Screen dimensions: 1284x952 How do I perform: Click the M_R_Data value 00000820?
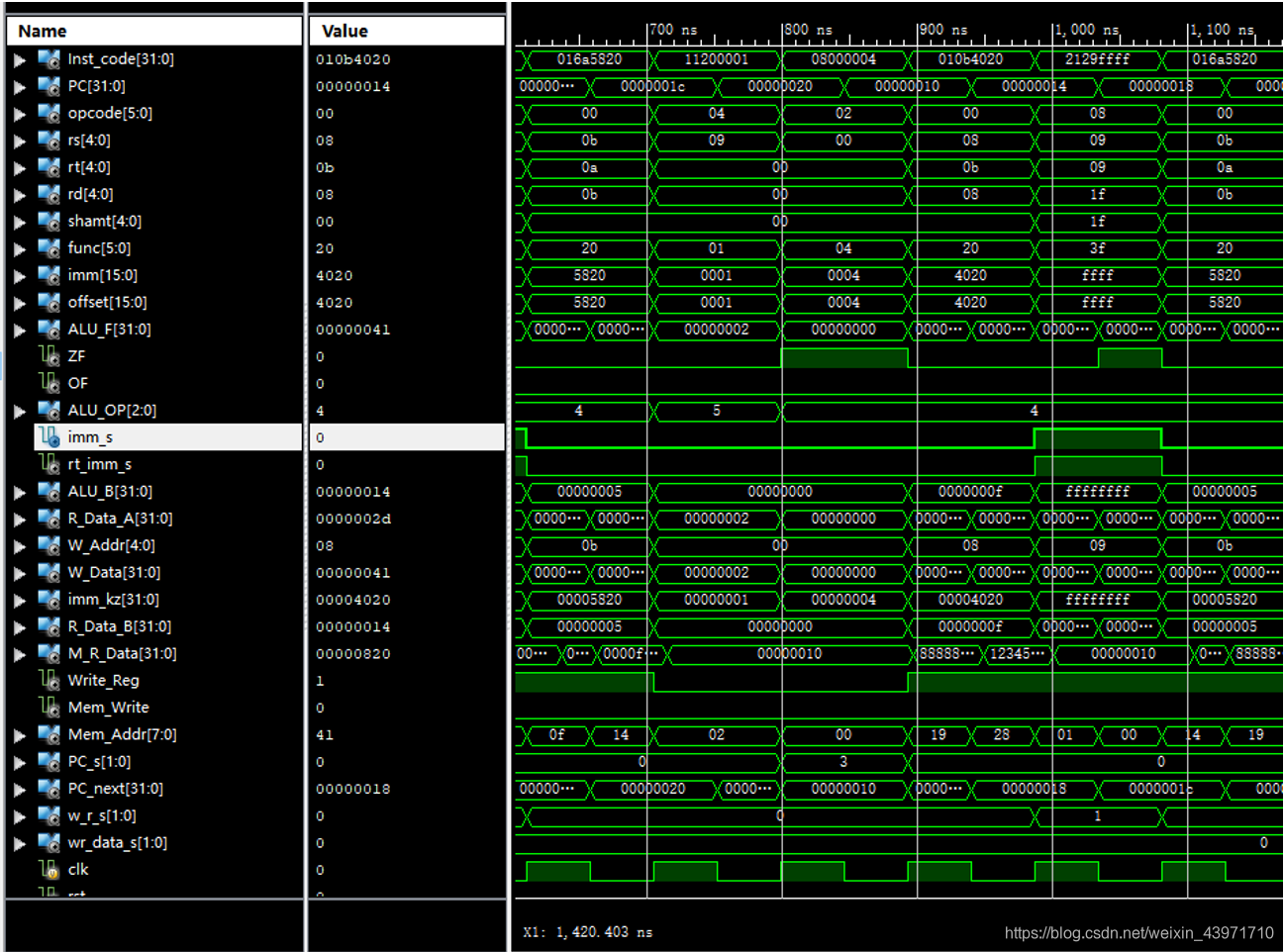[x=353, y=654]
